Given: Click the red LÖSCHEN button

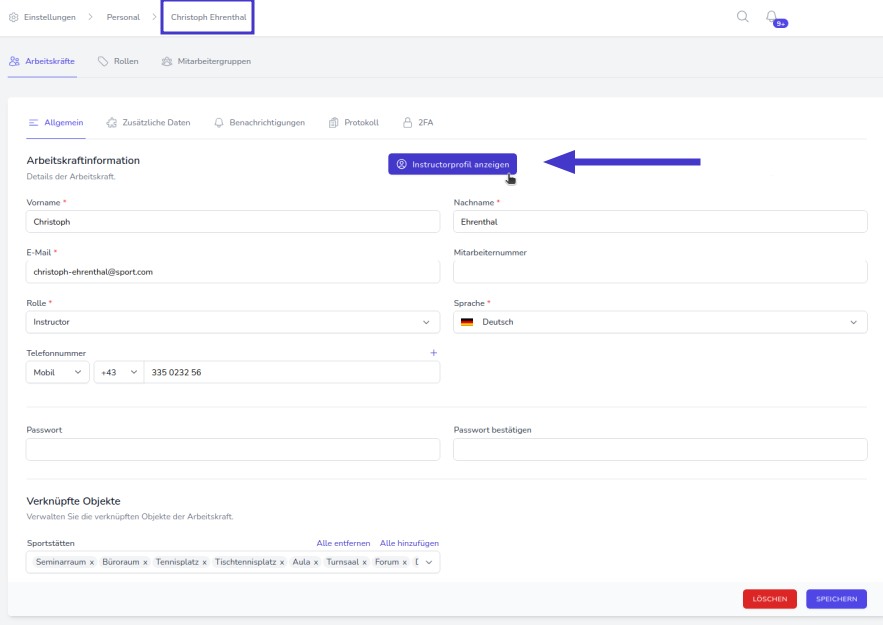Looking at the screenshot, I should [x=770, y=599].
